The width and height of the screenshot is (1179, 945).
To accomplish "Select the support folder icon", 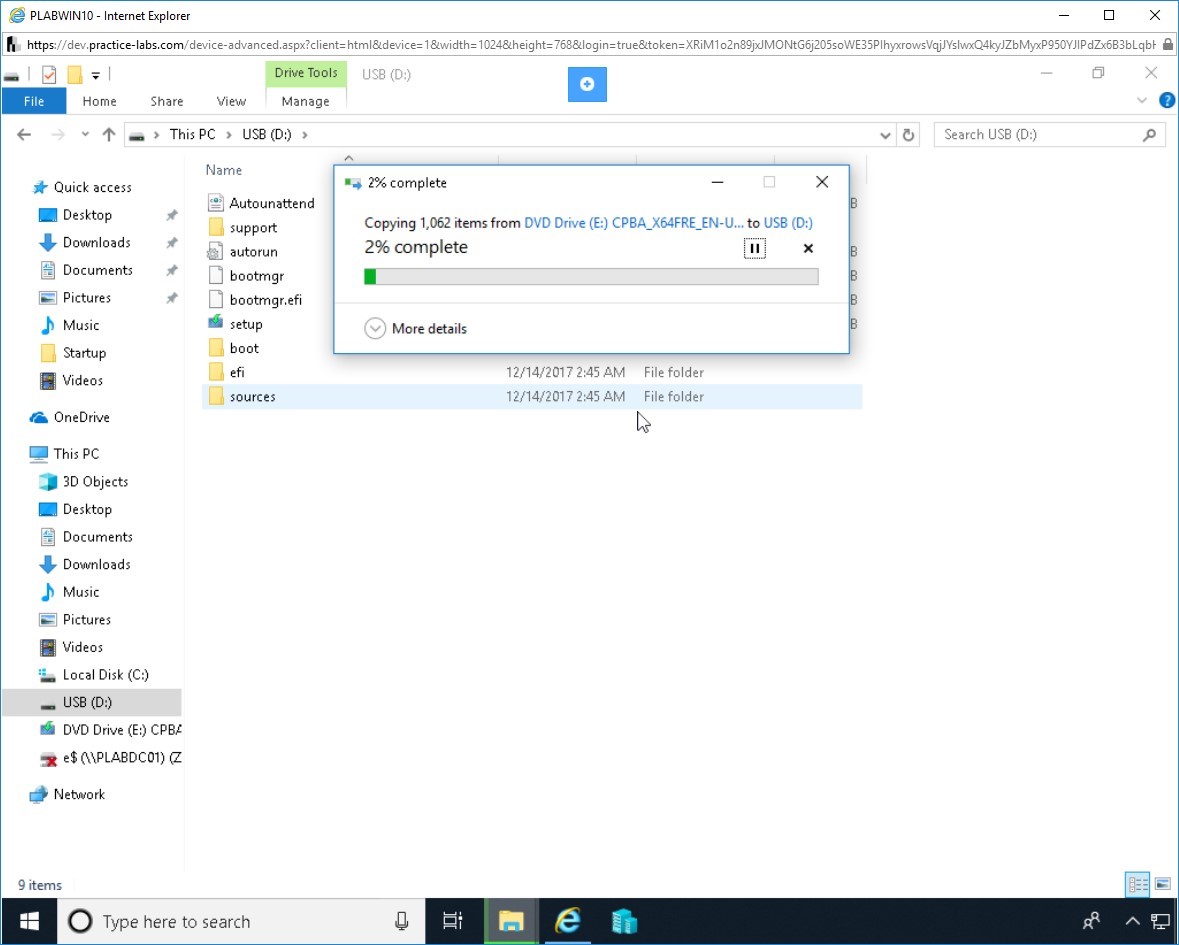I will (x=216, y=227).
